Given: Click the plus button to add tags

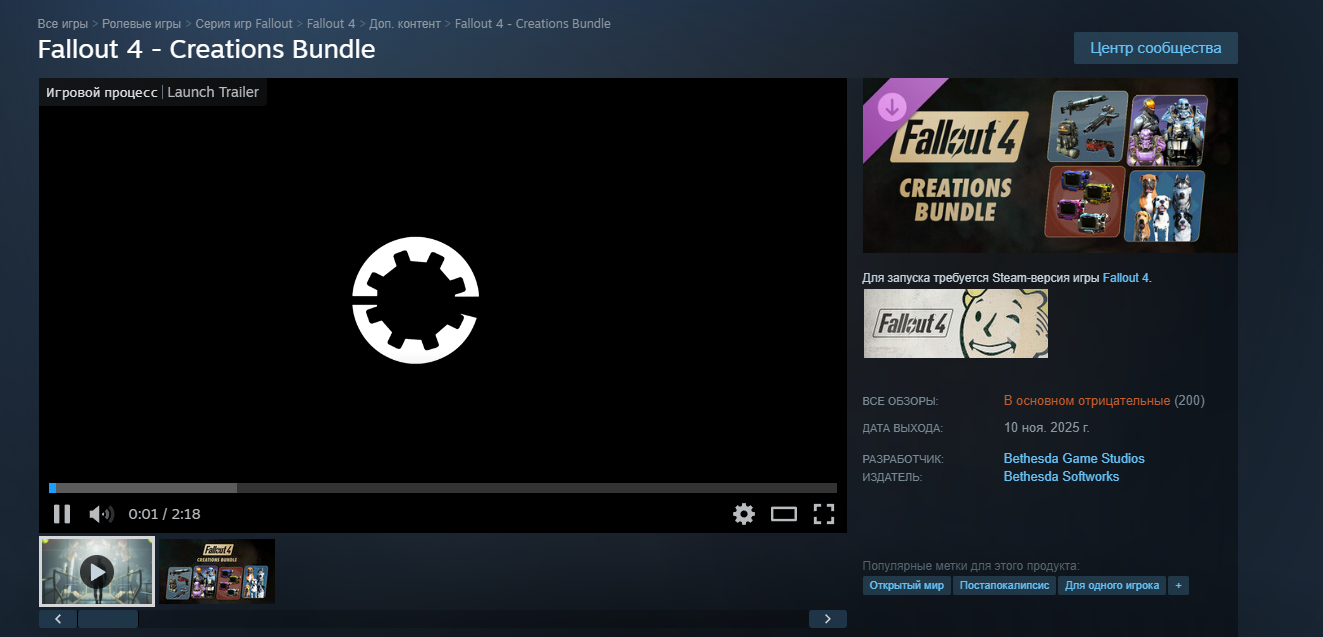Looking at the screenshot, I should [1178, 585].
